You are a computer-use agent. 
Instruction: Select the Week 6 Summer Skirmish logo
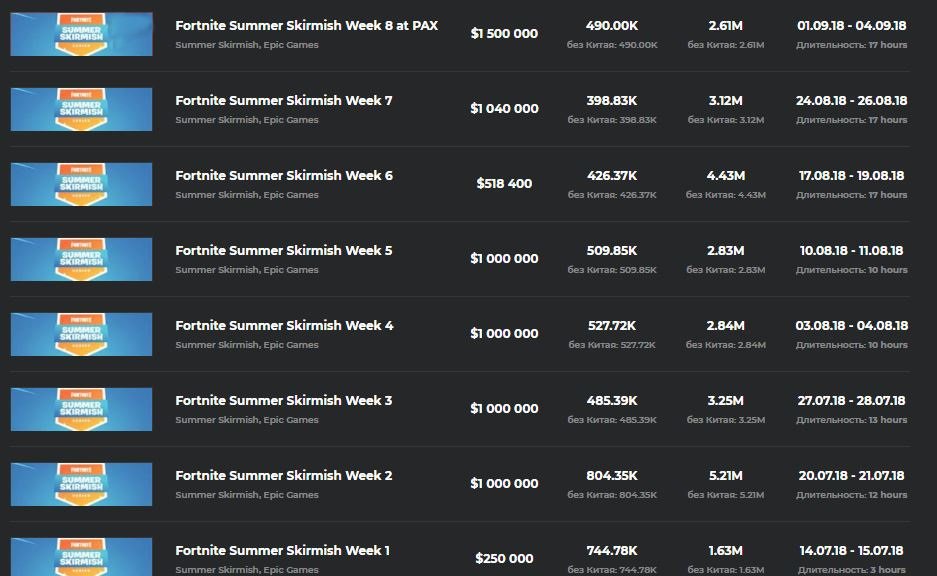tap(81, 184)
